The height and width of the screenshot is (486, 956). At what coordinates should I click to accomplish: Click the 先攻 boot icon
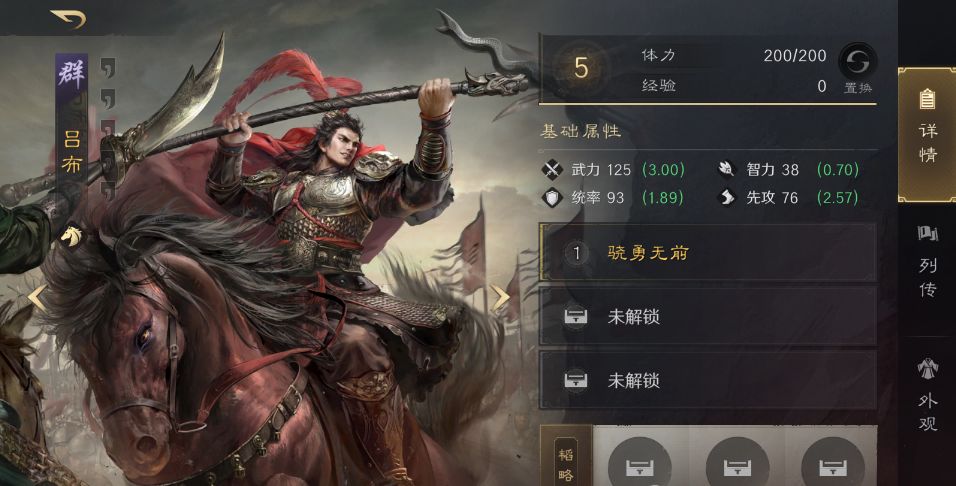pos(727,197)
